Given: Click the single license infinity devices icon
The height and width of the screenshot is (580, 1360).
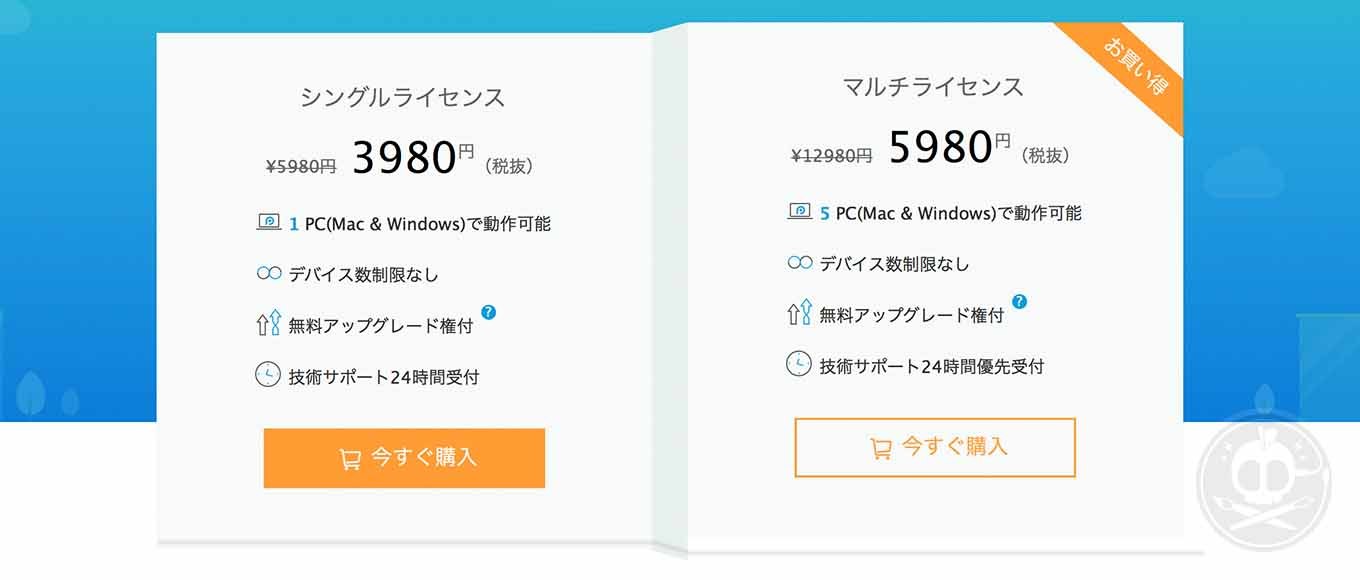Looking at the screenshot, I should (x=268, y=274).
